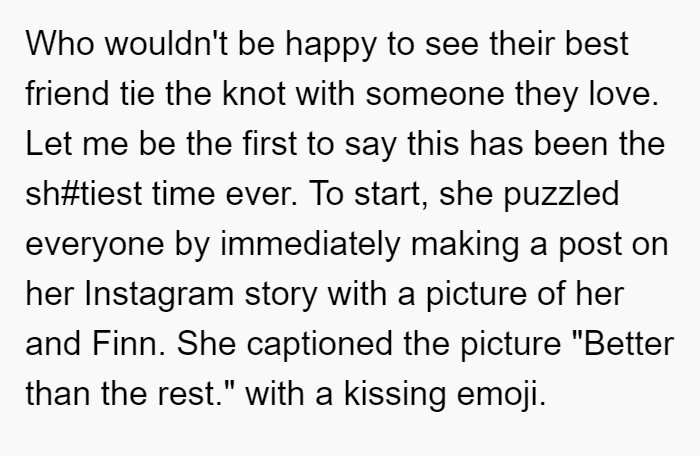
Task: Click the word "Who" at the start
Action: coord(60,44)
